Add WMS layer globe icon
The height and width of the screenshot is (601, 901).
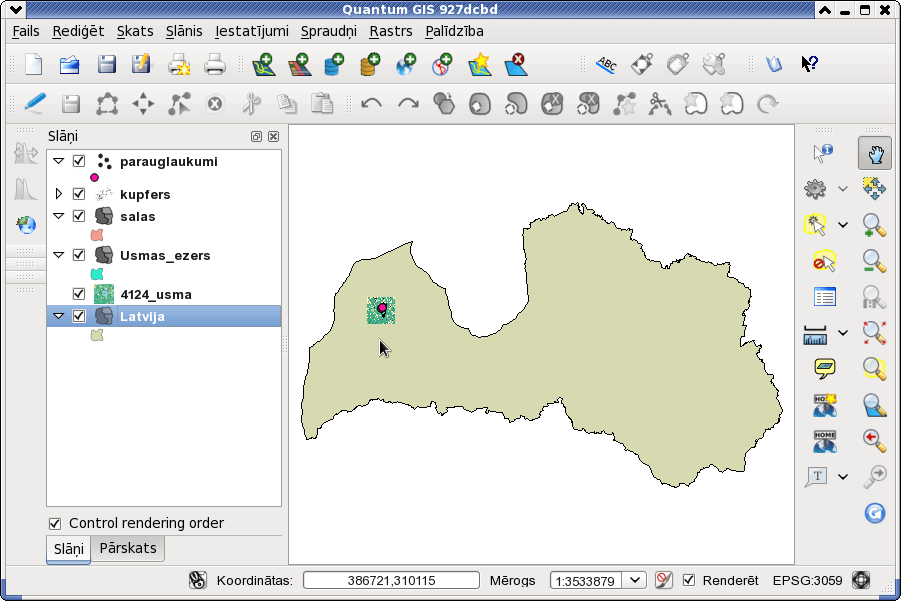(x=406, y=64)
